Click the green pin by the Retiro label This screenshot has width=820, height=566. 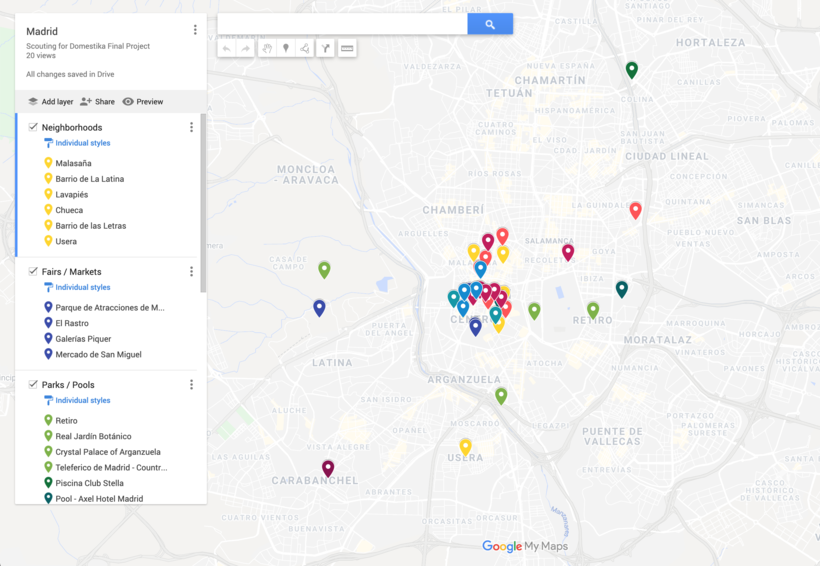pos(593,310)
